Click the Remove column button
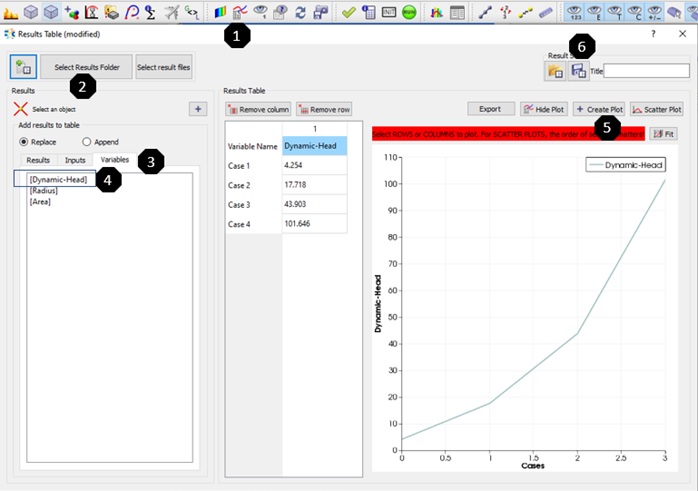 [x=260, y=109]
